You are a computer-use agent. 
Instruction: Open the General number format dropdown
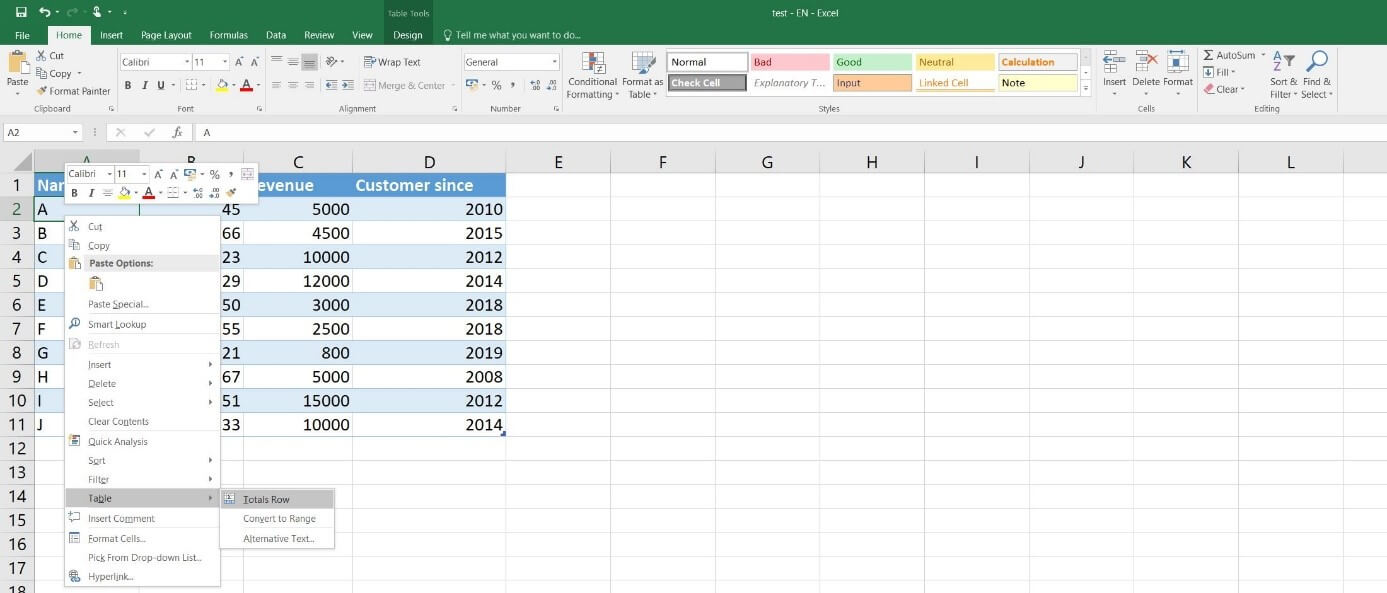[554, 61]
